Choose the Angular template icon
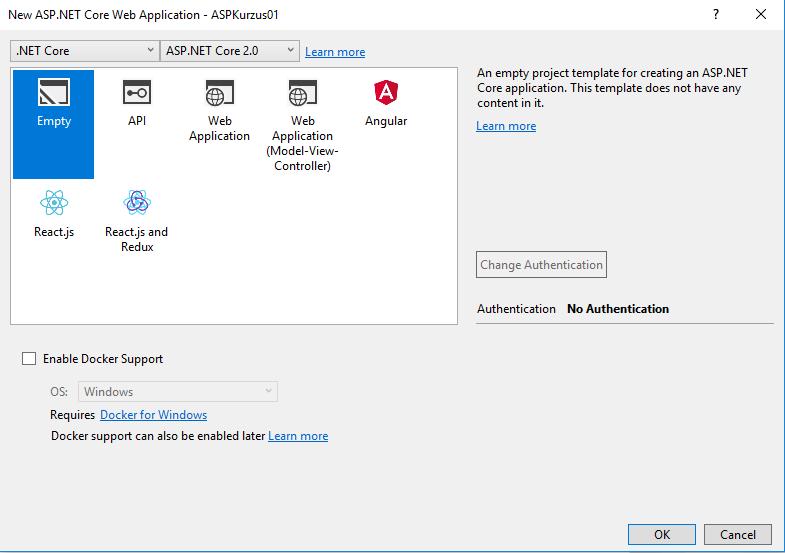The image size is (785, 553). (385, 92)
